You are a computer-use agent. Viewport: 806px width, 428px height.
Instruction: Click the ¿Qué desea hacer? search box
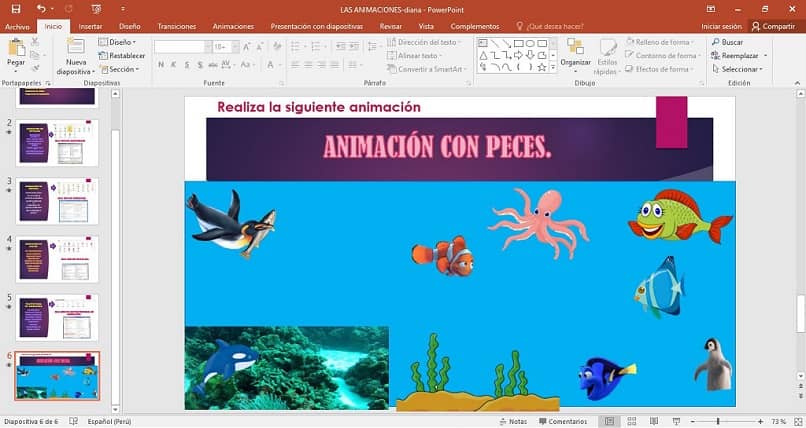coord(550,26)
